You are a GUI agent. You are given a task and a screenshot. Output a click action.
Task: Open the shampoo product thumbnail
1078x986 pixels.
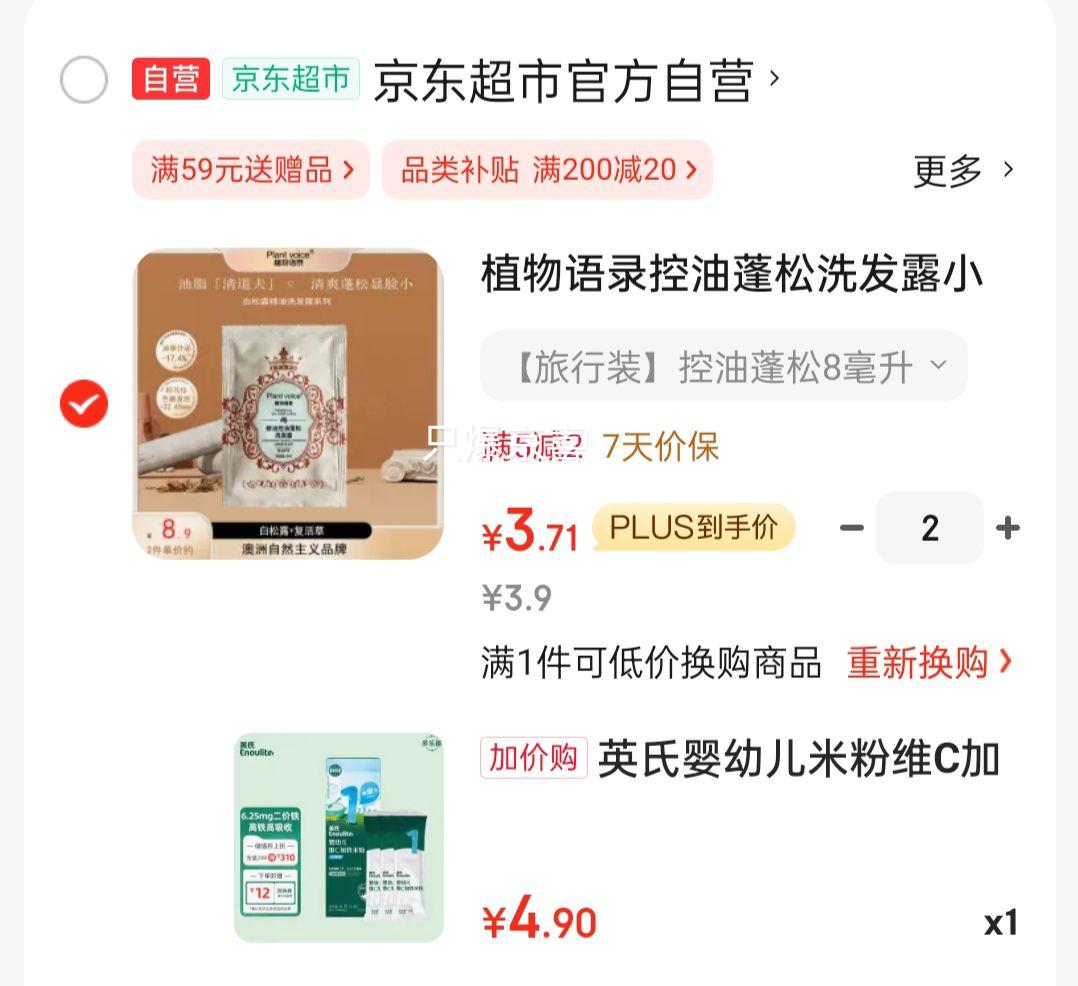(x=288, y=404)
